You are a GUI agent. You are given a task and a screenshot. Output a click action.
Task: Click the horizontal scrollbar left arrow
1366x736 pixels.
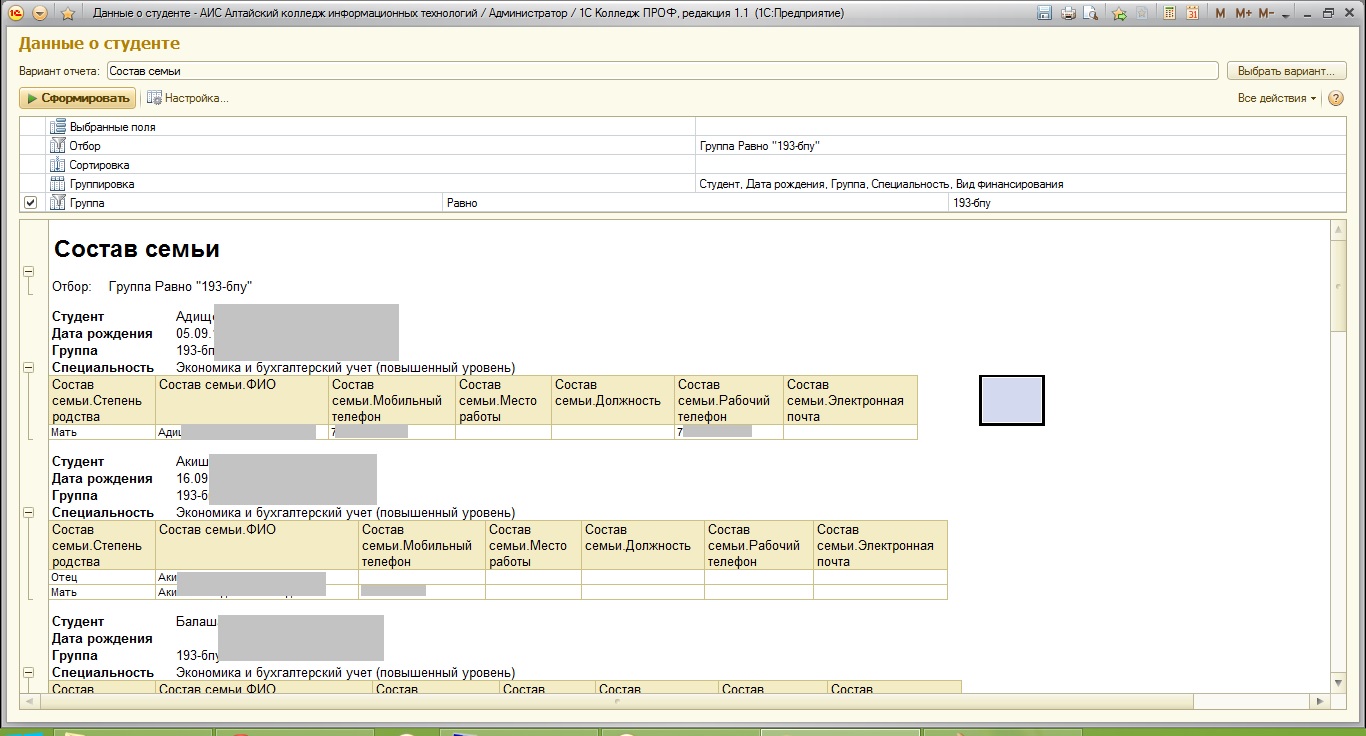point(28,701)
